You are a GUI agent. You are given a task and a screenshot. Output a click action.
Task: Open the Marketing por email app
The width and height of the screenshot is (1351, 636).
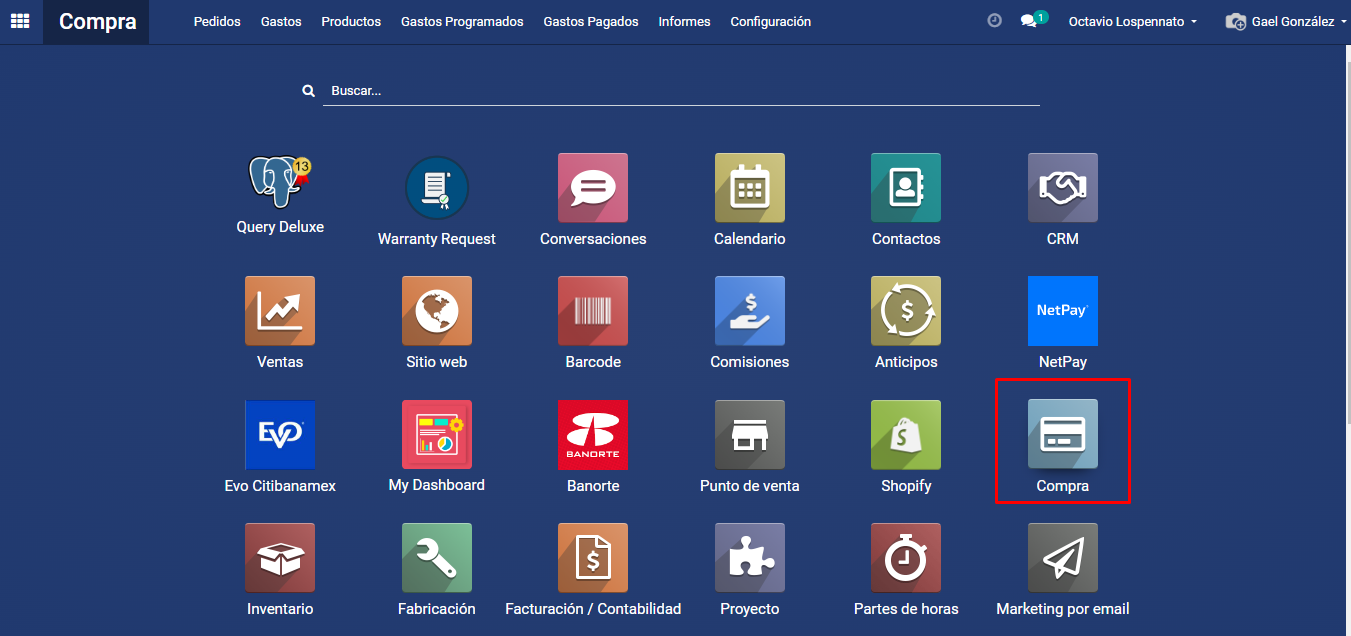point(1063,558)
